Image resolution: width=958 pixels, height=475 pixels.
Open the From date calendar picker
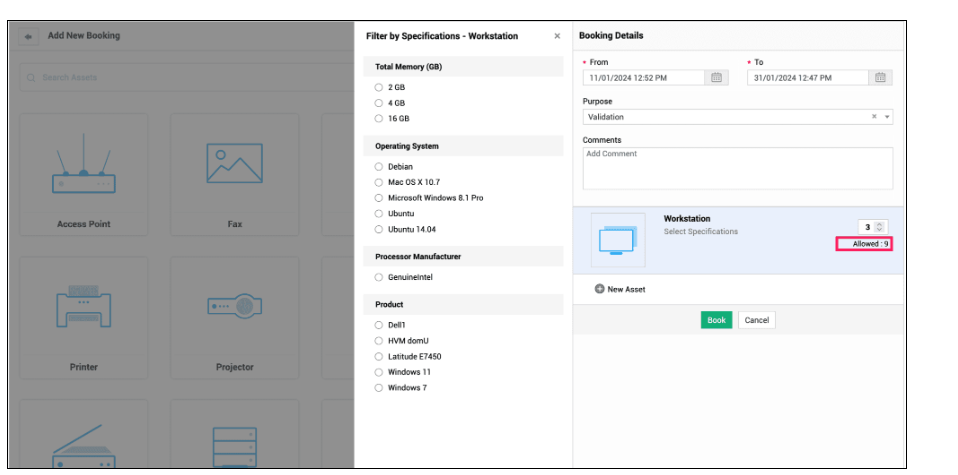coord(716,78)
